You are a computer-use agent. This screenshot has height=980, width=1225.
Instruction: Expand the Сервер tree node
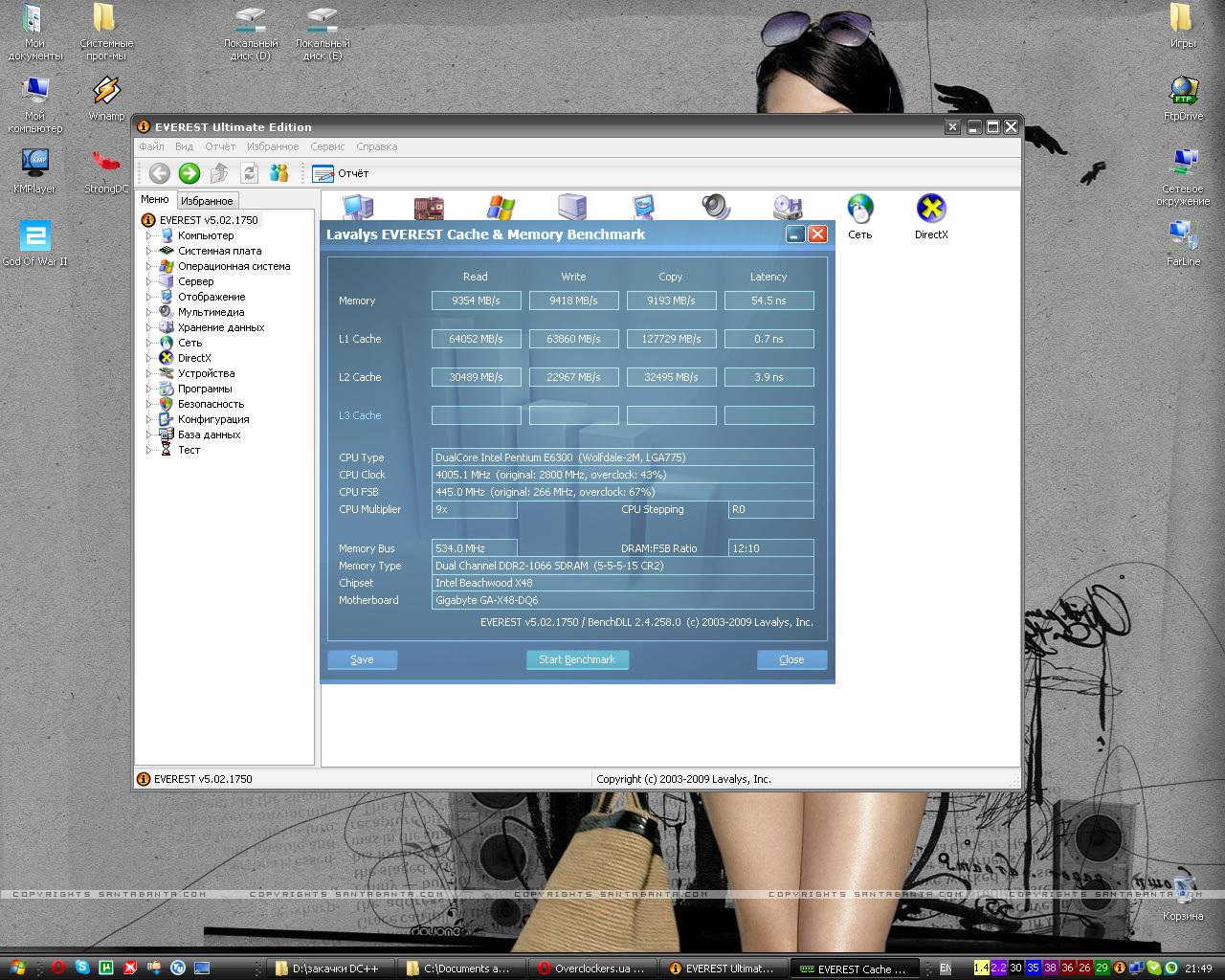click(148, 281)
